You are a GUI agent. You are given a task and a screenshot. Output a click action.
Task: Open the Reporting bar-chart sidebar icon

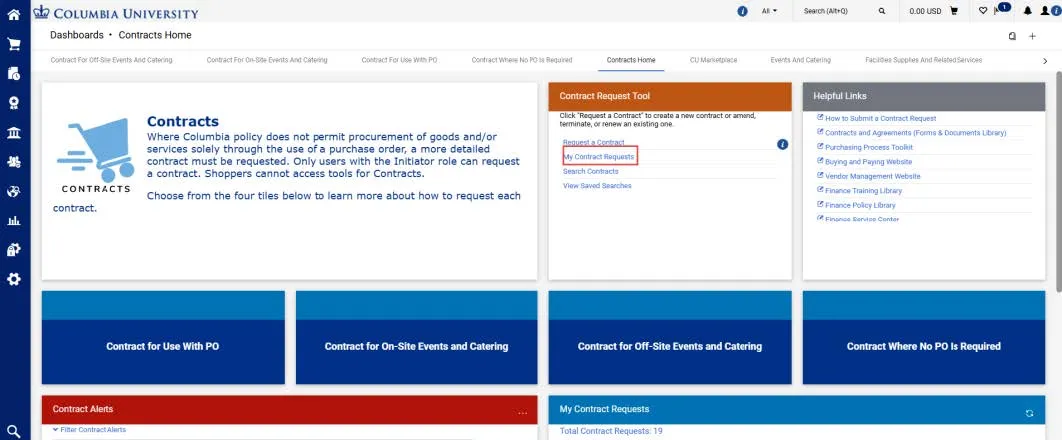click(x=14, y=221)
